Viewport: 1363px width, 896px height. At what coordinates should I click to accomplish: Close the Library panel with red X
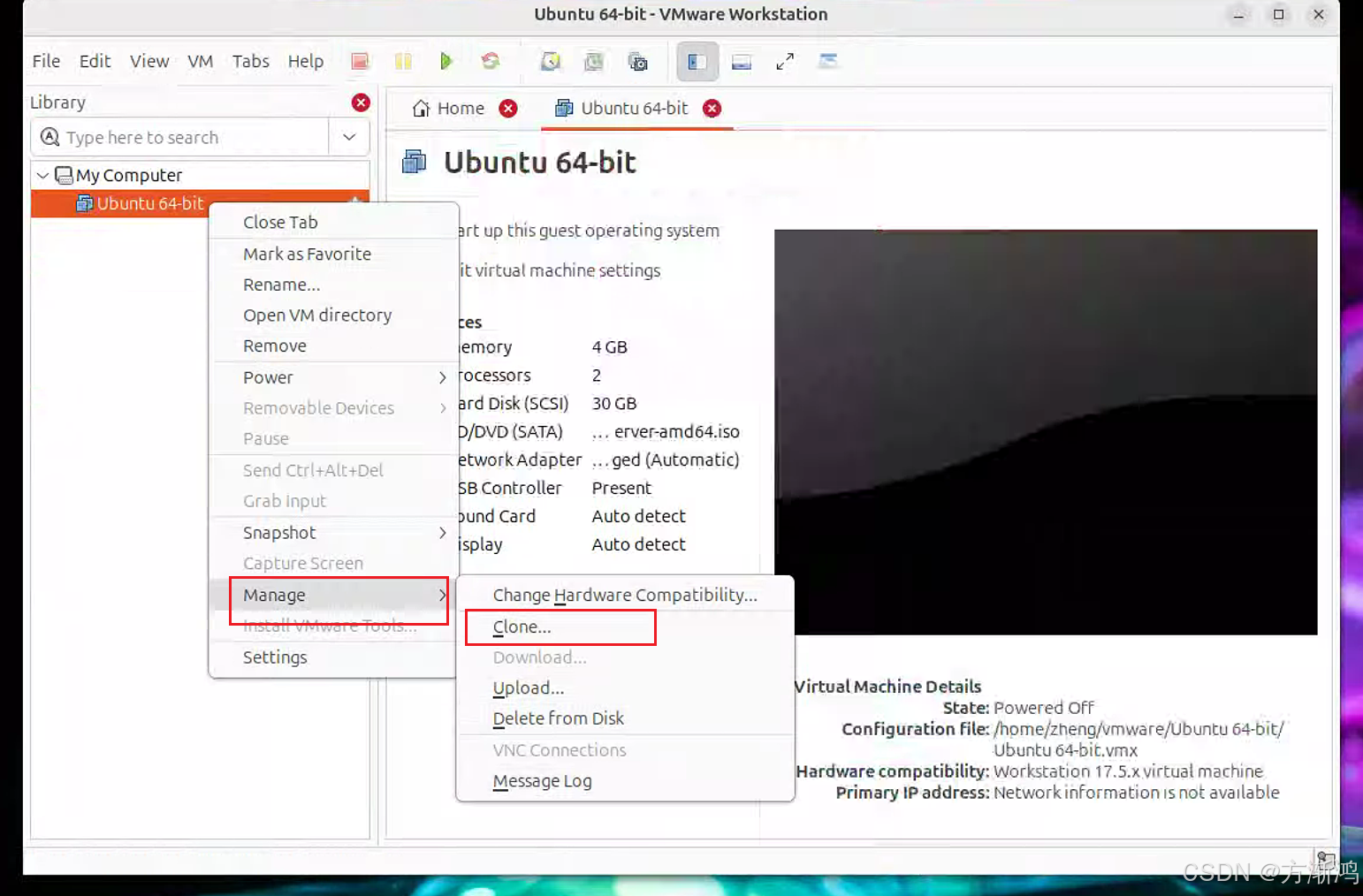point(361,103)
